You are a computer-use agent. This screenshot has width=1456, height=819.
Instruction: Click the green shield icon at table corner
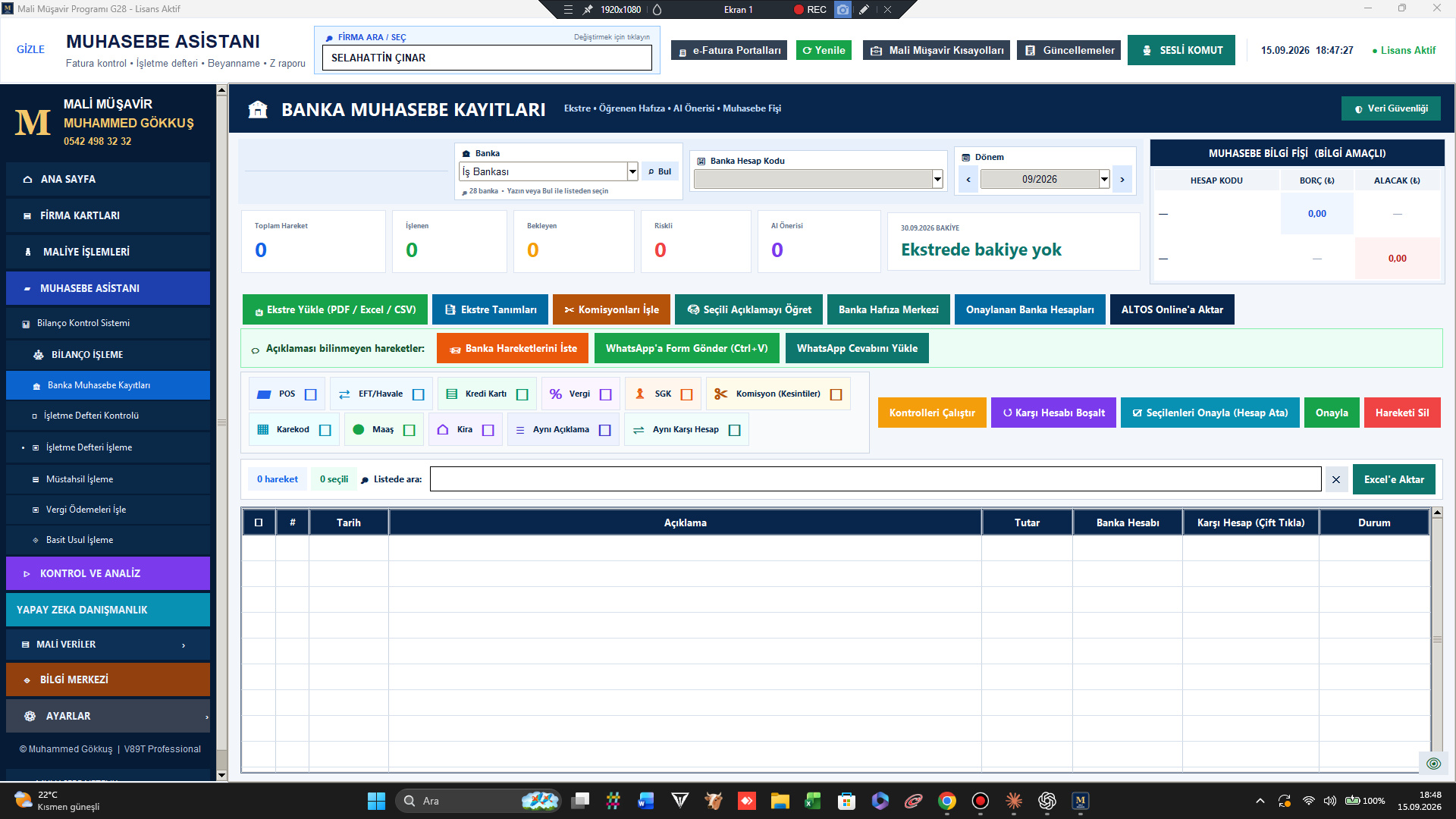[1433, 763]
